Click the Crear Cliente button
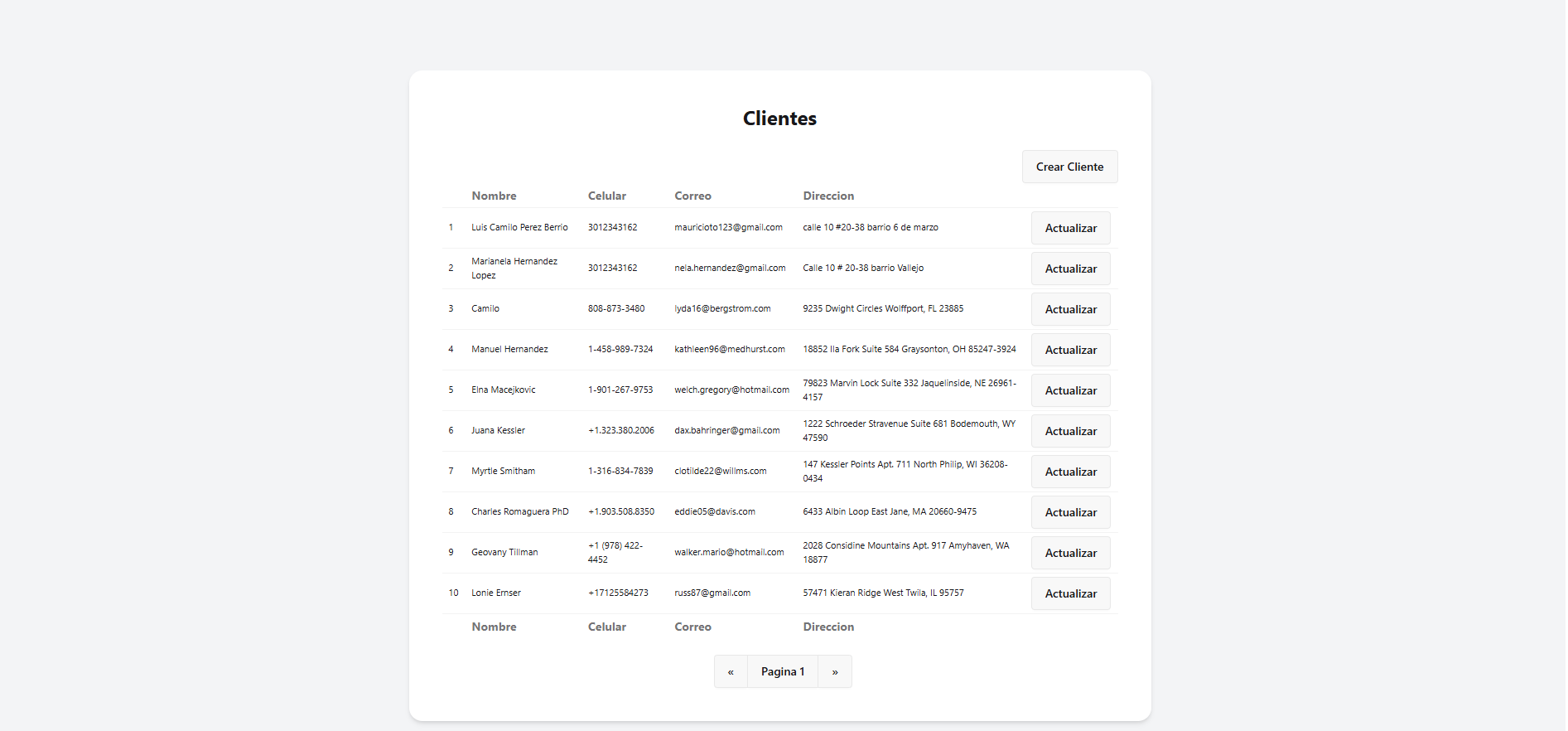The width and height of the screenshot is (1568, 731). click(x=1069, y=167)
